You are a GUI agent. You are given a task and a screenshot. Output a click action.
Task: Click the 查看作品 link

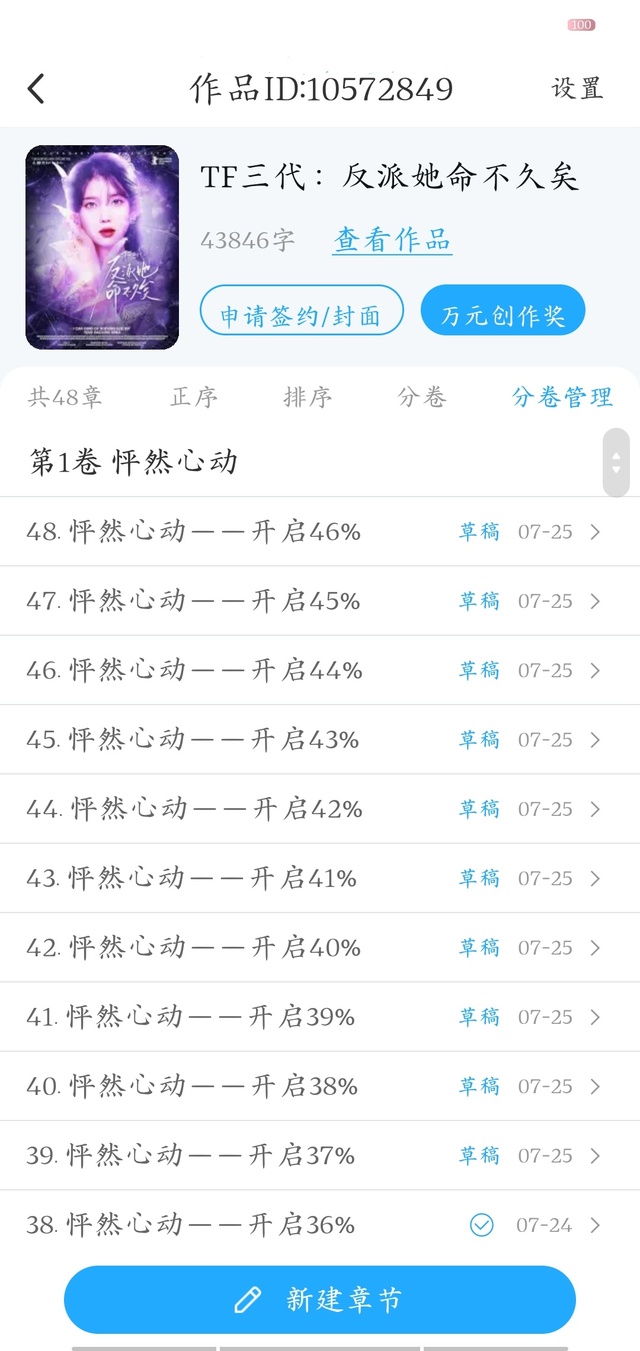(392, 240)
